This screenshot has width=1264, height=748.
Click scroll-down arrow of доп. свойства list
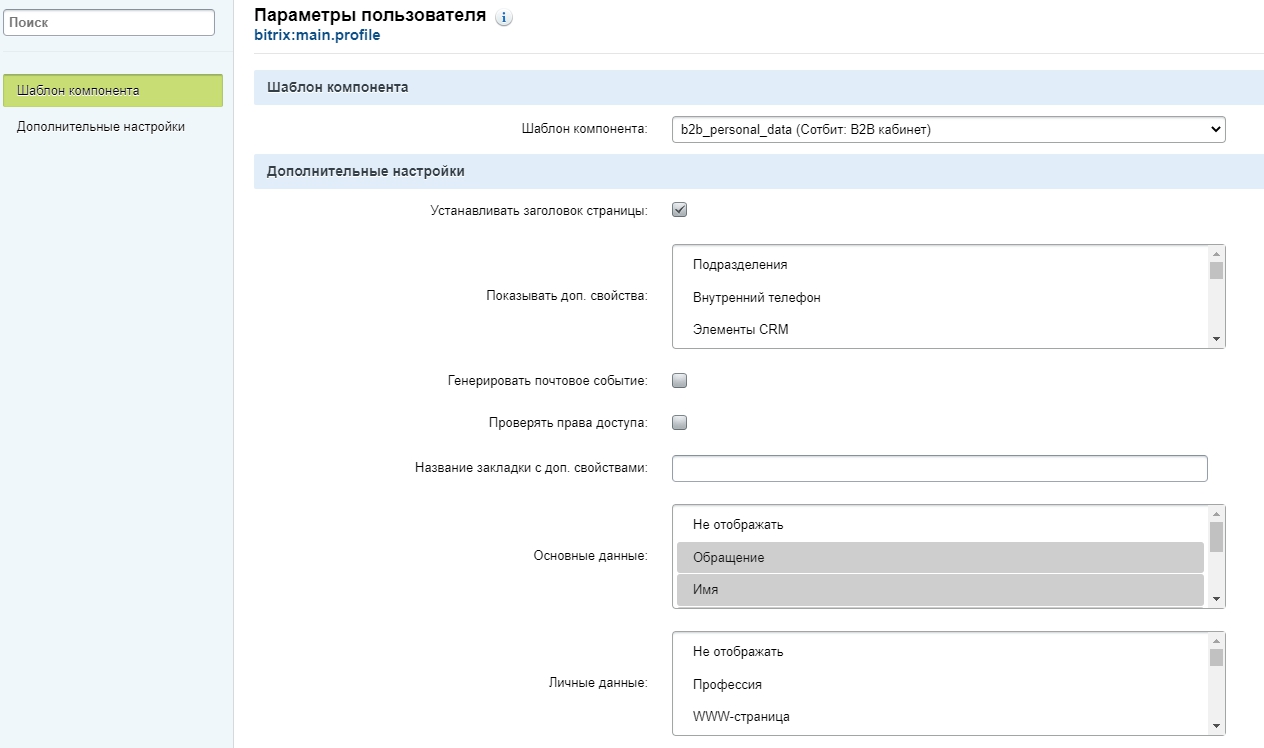point(1216,340)
